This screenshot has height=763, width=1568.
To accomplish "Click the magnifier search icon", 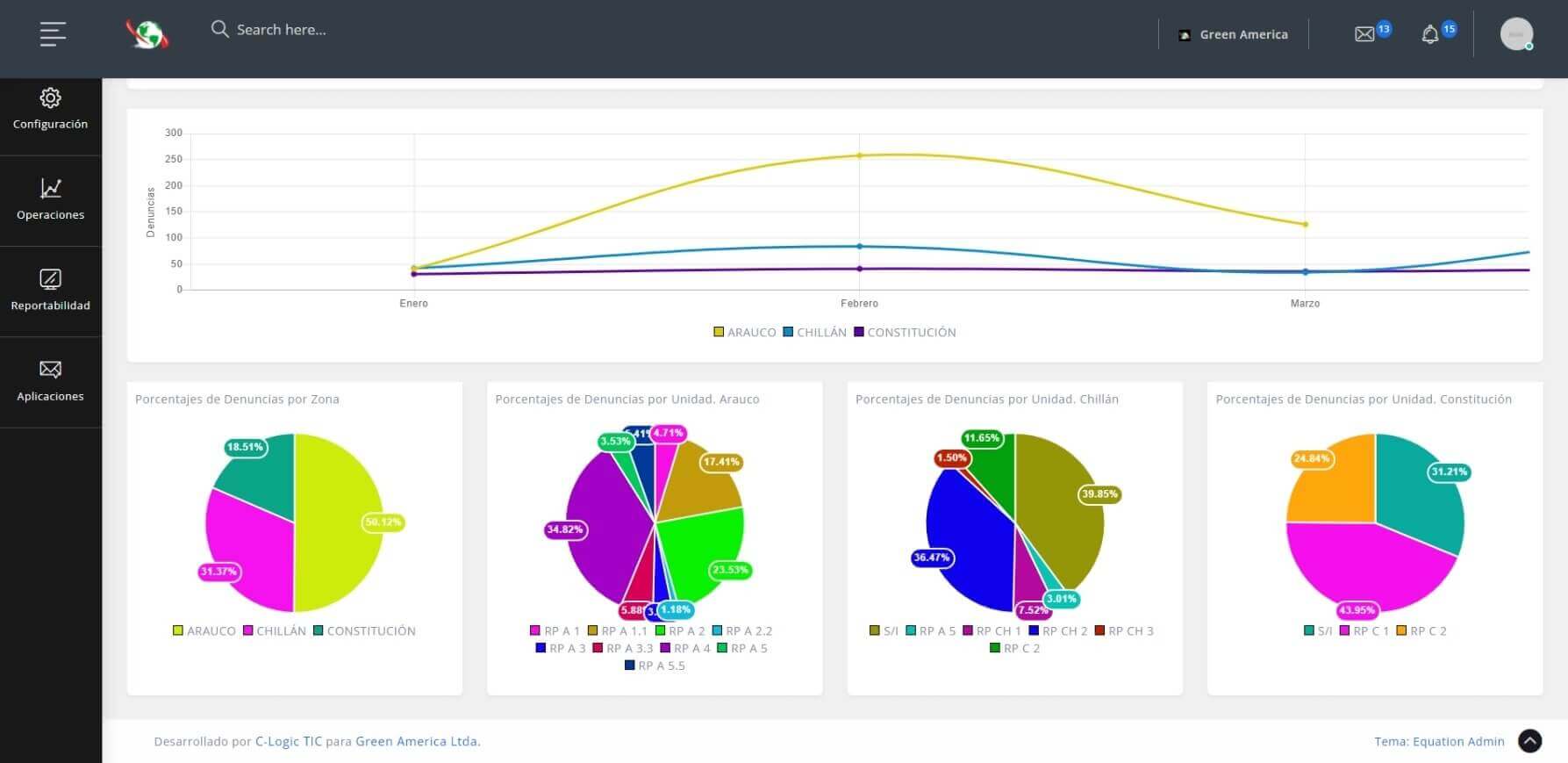I will (x=219, y=29).
